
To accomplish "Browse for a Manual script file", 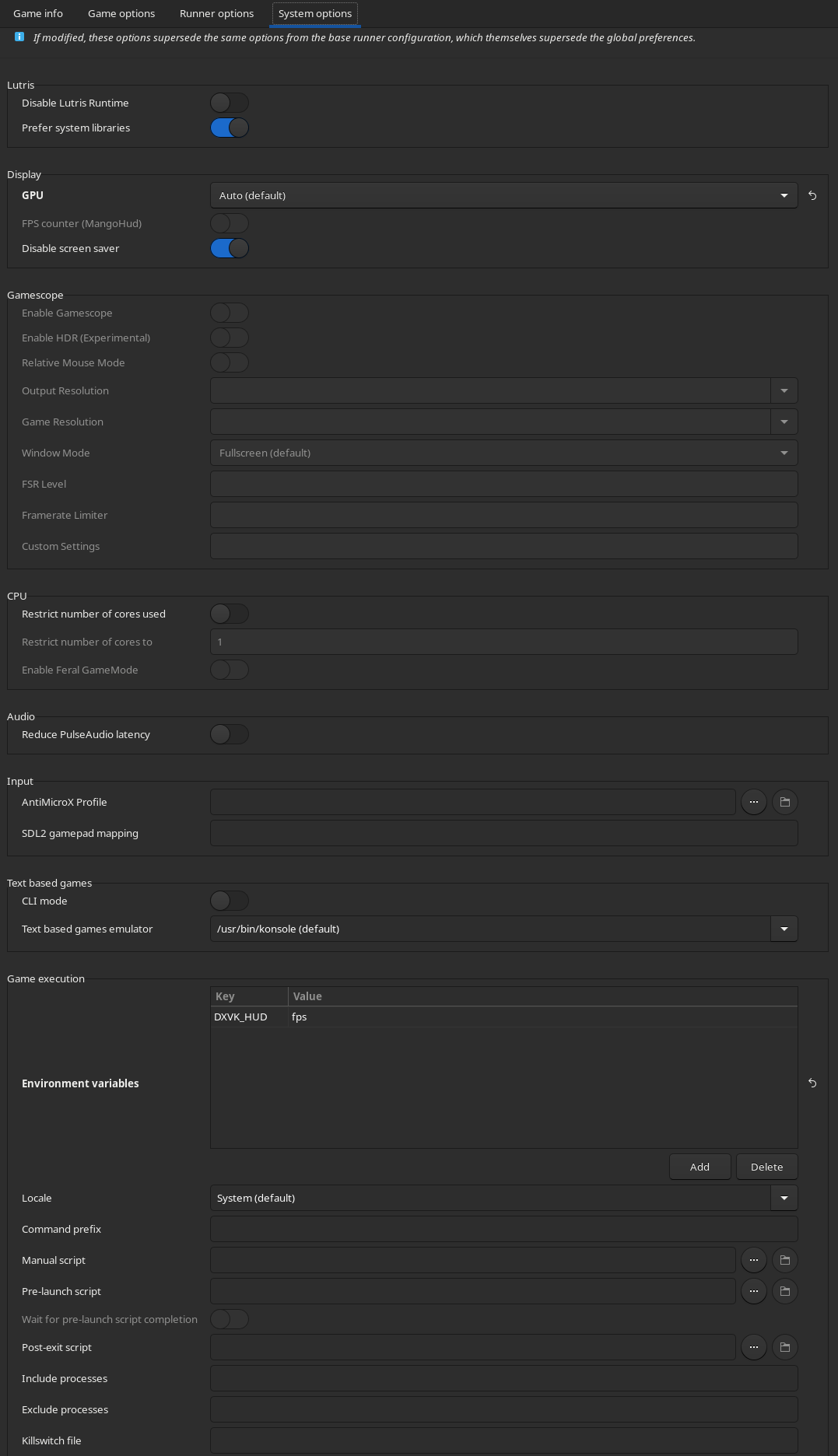I will pyautogui.click(x=785, y=1260).
